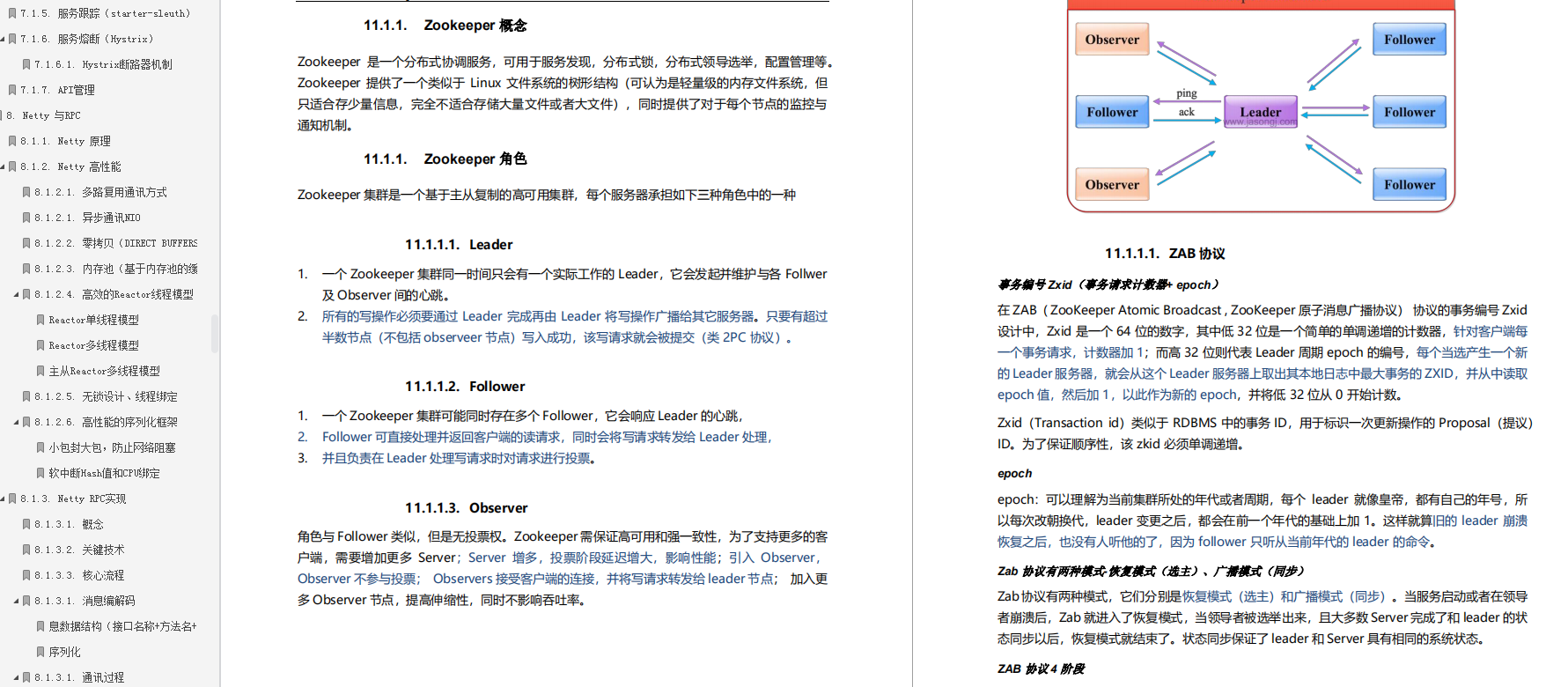Screen dimensions: 1568x687
Task: Click bookmark icon beside 服务跟踪 (starter-sleuth)
Action: (x=12, y=13)
